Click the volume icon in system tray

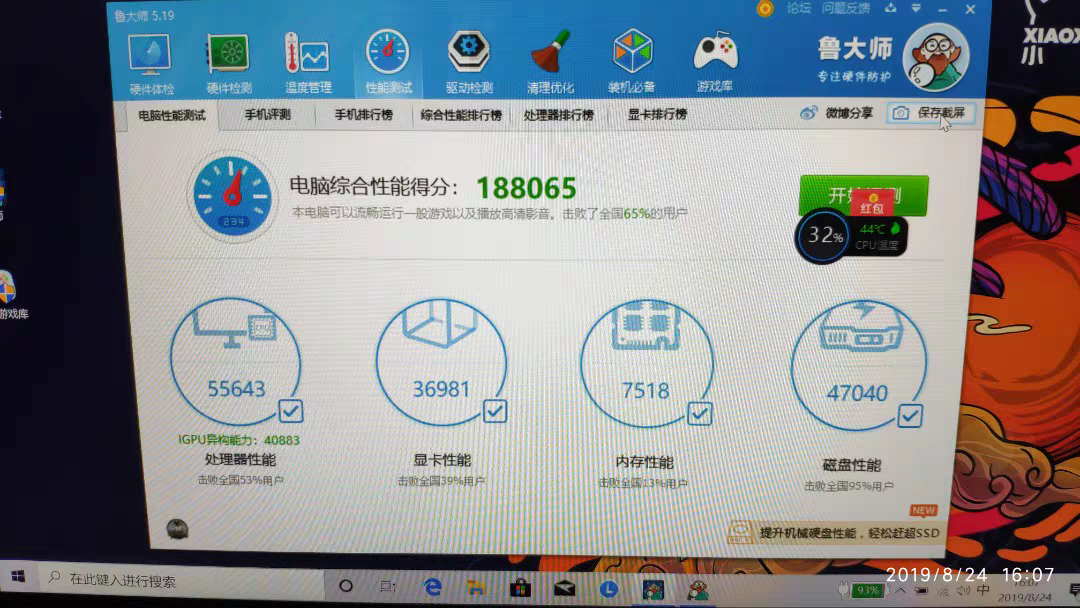tap(964, 591)
